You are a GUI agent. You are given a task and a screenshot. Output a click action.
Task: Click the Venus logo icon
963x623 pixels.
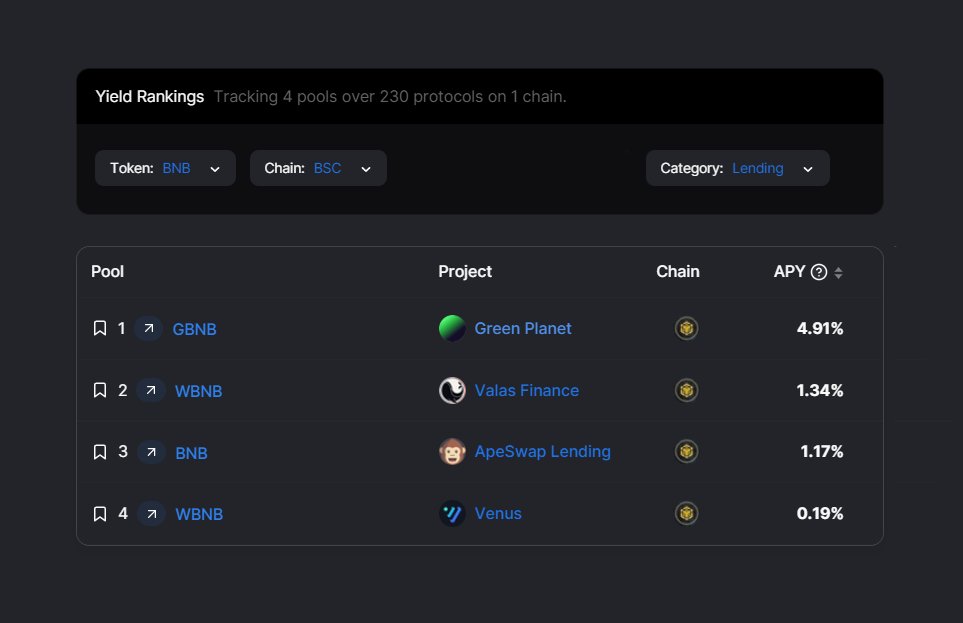[452, 513]
